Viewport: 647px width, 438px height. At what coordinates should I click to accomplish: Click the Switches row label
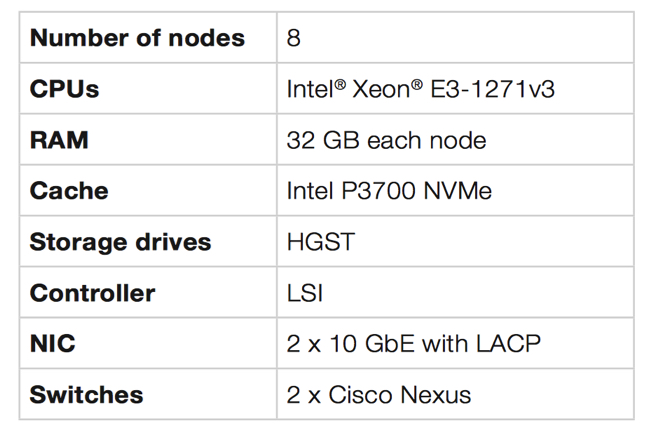(86, 395)
